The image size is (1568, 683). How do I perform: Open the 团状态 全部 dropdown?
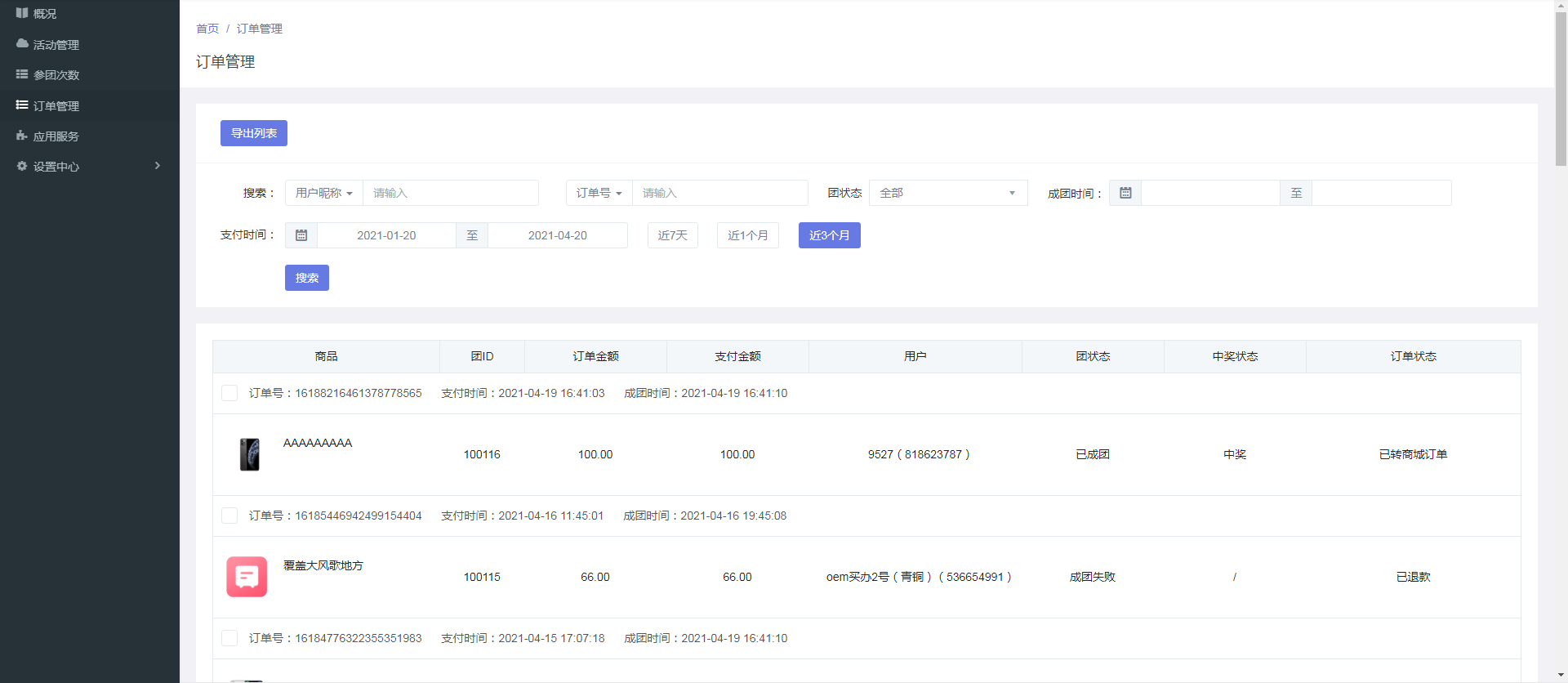(x=948, y=193)
